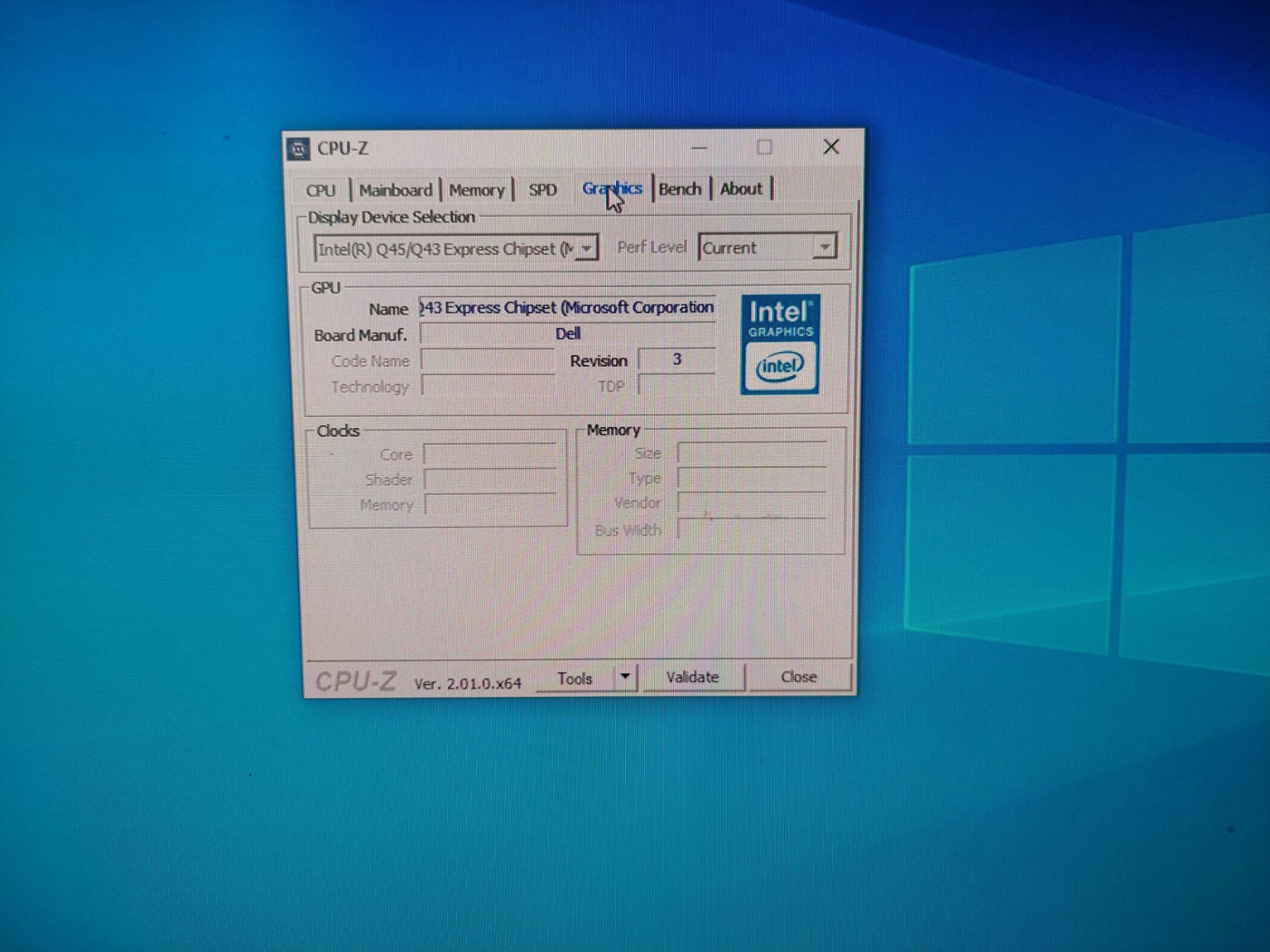Image resolution: width=1270 pixels, height=952 pixels.
Task: Open the Bench tab
Action: pyautogui.click(x=680, y=189)
